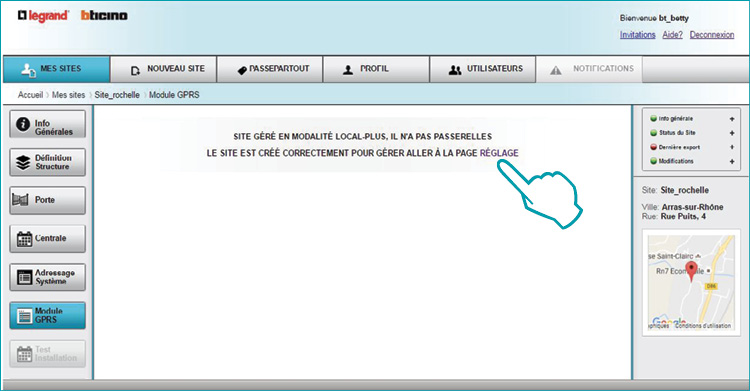Open the Invitations link
Screen dimensions: 750x391
[638, 35]
